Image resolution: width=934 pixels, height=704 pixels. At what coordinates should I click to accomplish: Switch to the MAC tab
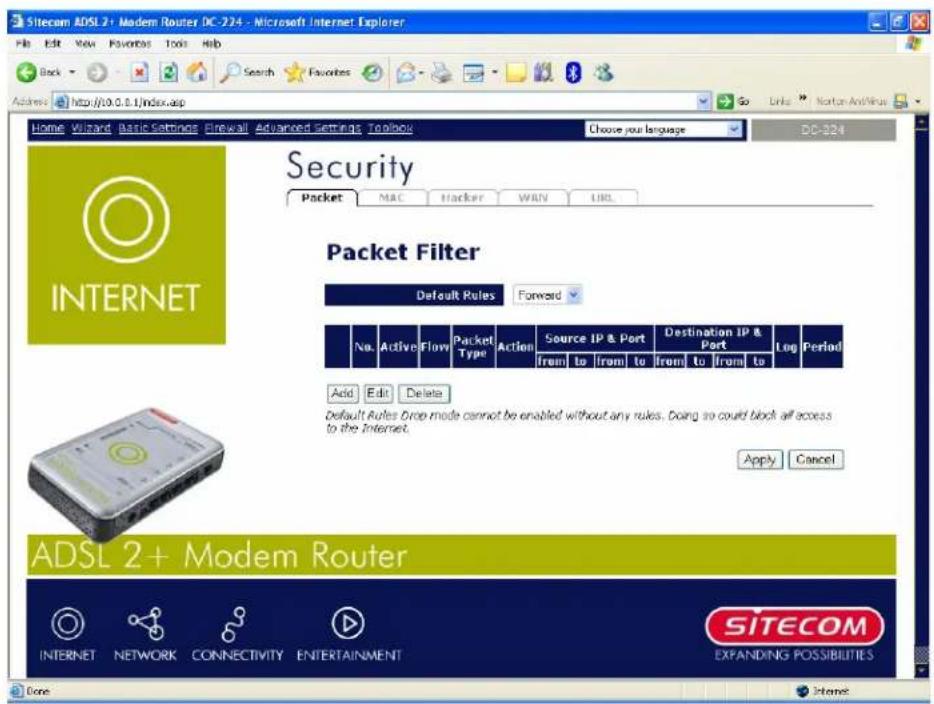392,198
